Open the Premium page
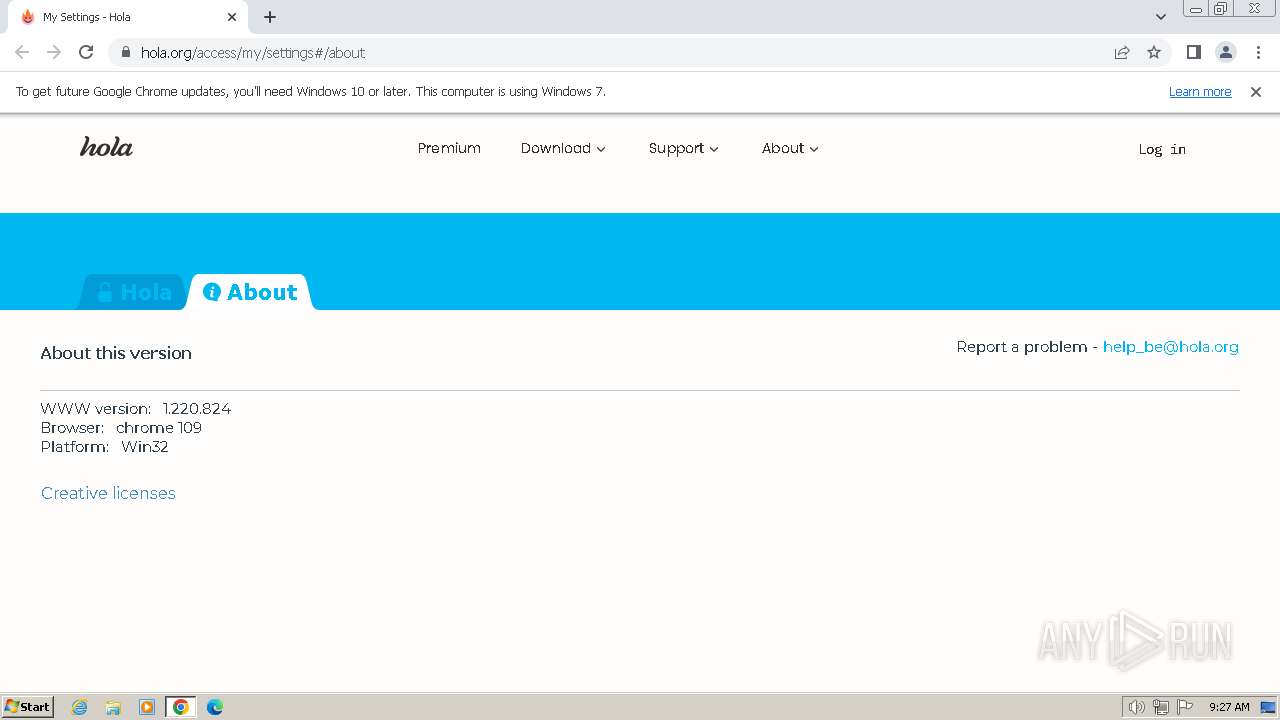The height and width of the screenshot is (720, 1280). tap(449, 148)
